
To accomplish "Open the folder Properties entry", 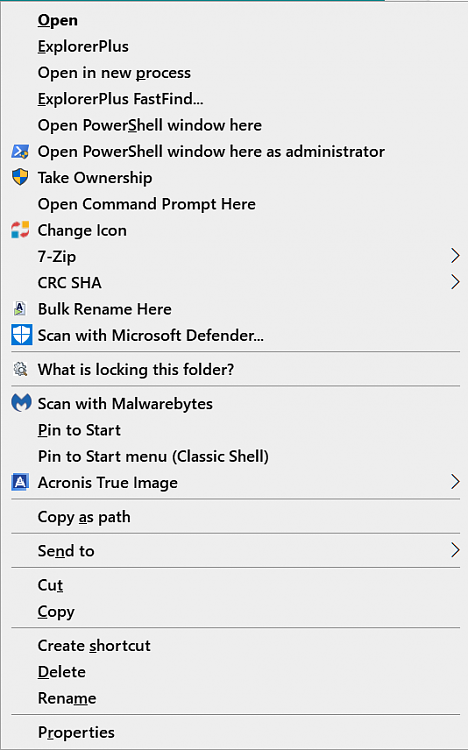I will click(x=76, y=732).
